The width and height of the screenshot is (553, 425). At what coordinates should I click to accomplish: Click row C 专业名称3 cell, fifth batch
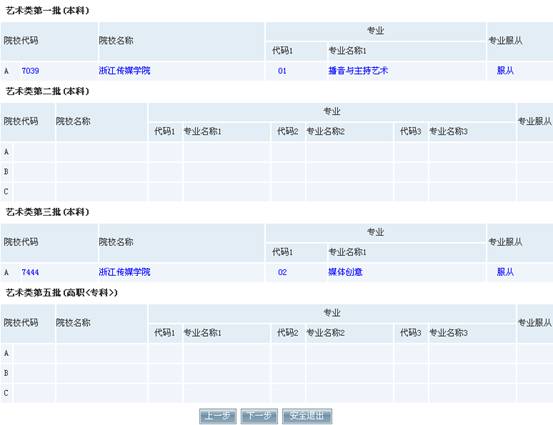pos(472,393)
